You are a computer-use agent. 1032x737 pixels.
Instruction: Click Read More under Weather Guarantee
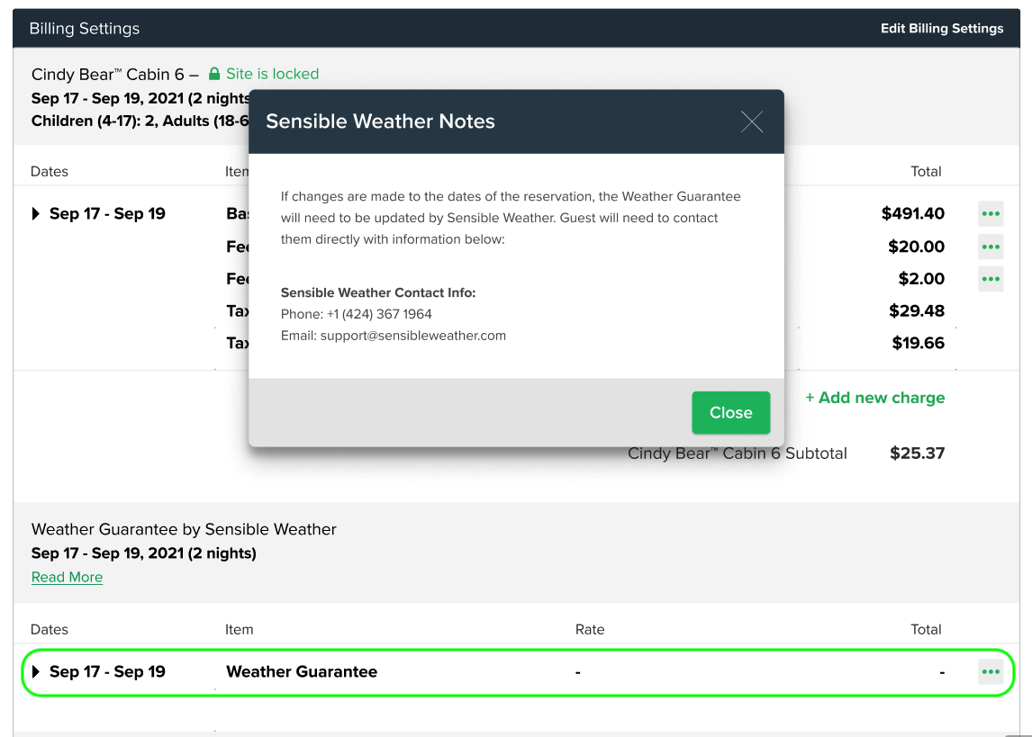66,577
